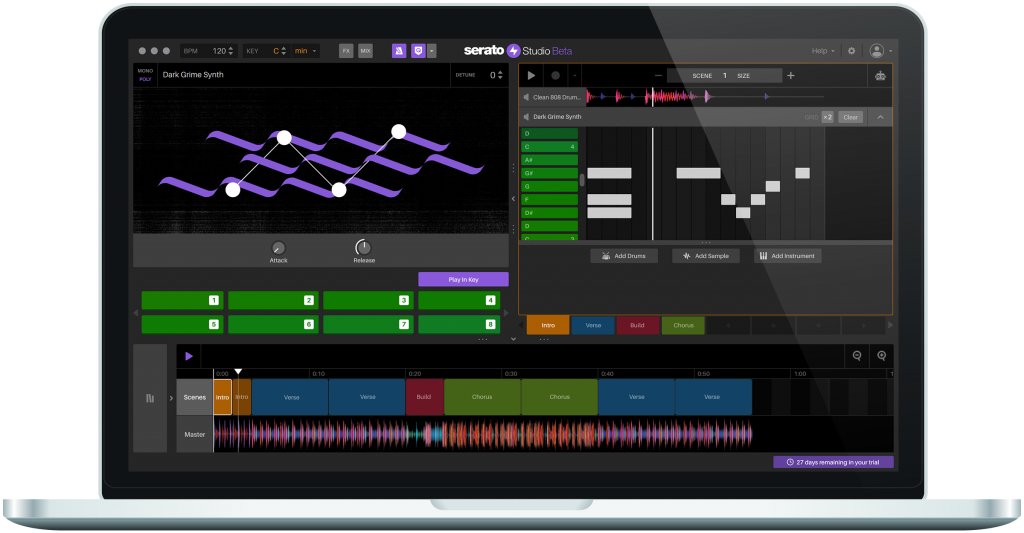Click the Add Instrument button
This screenshot has width=1024, height=533.
pos(787,256)
